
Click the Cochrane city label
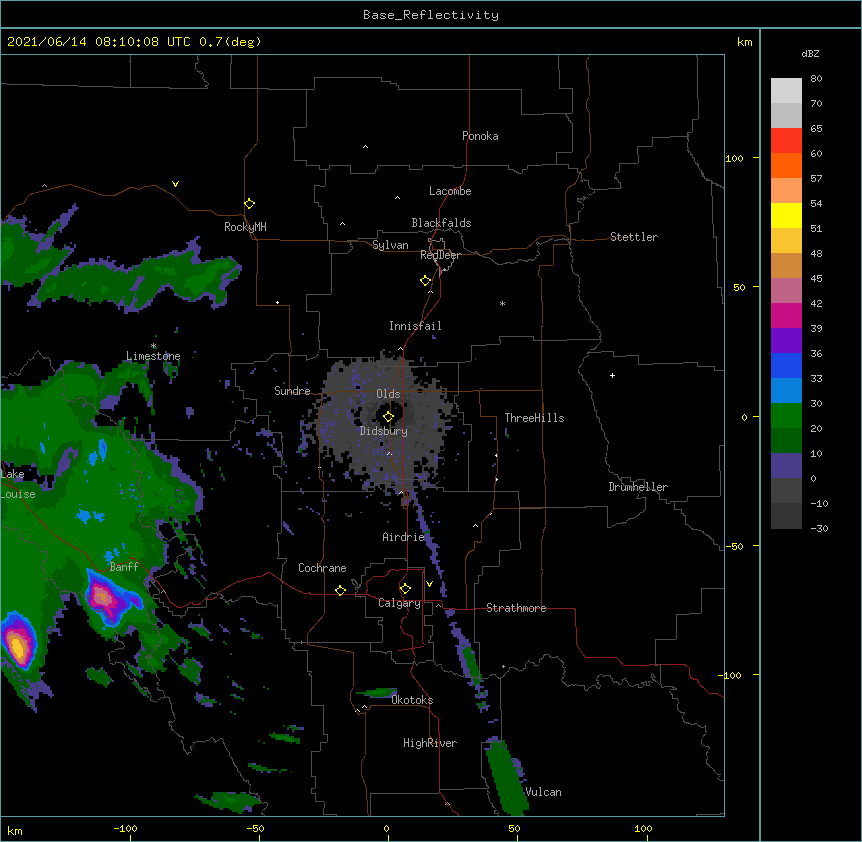pos(322,568)
